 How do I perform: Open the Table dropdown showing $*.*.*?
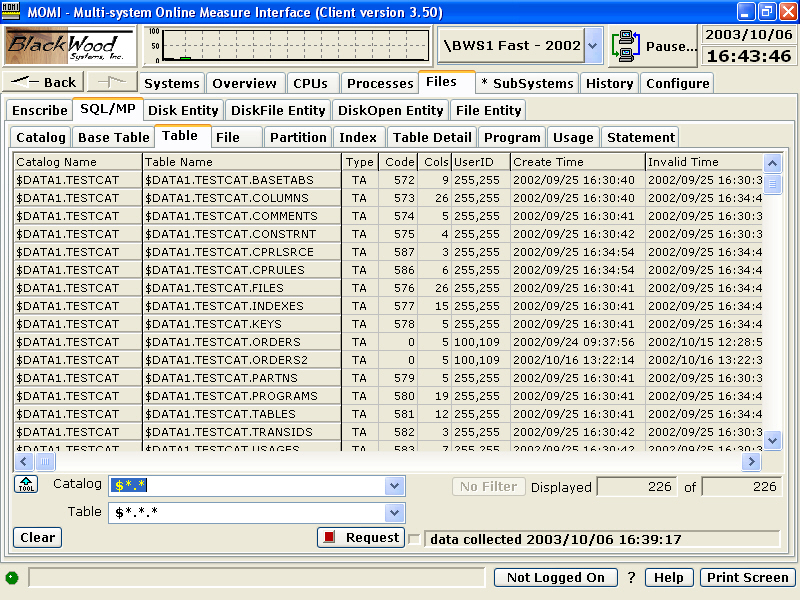point(395,511)
